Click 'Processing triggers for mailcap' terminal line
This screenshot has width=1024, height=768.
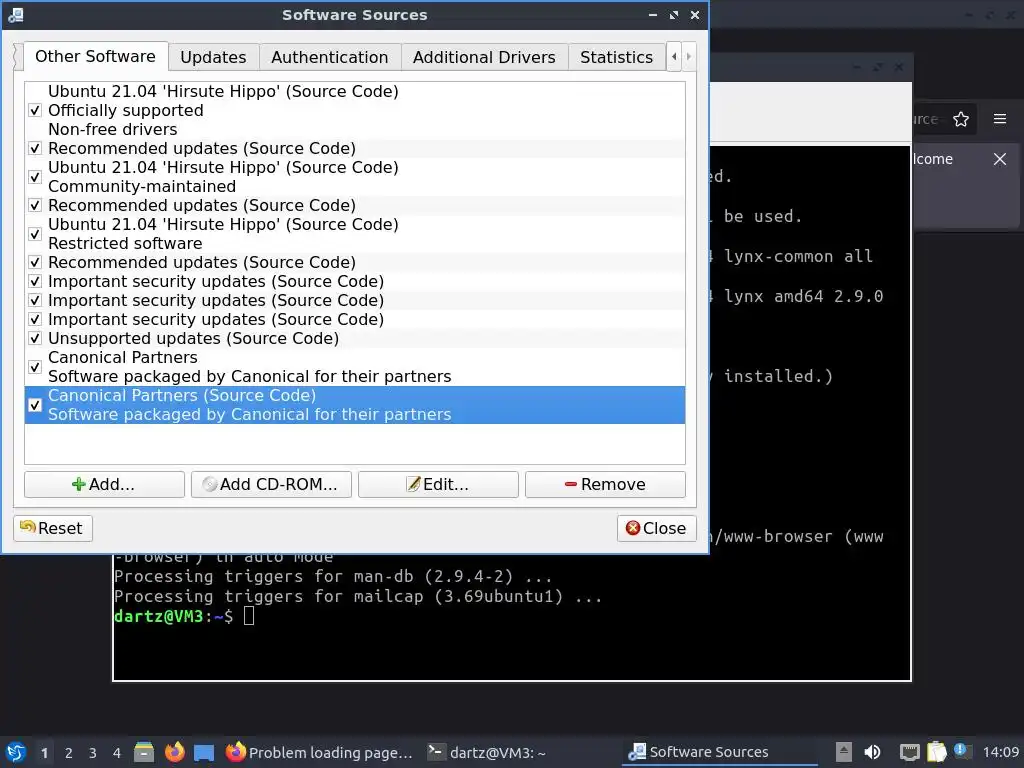(x=358, y=596)
